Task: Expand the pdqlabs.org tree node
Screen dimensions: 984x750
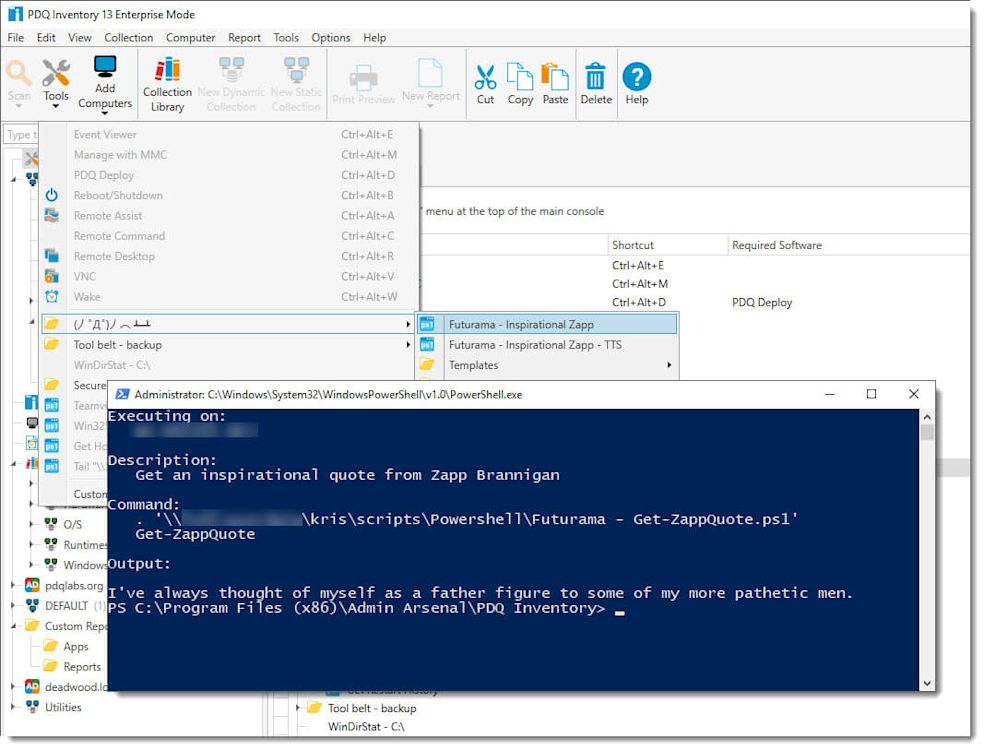Action: (13, 585)
